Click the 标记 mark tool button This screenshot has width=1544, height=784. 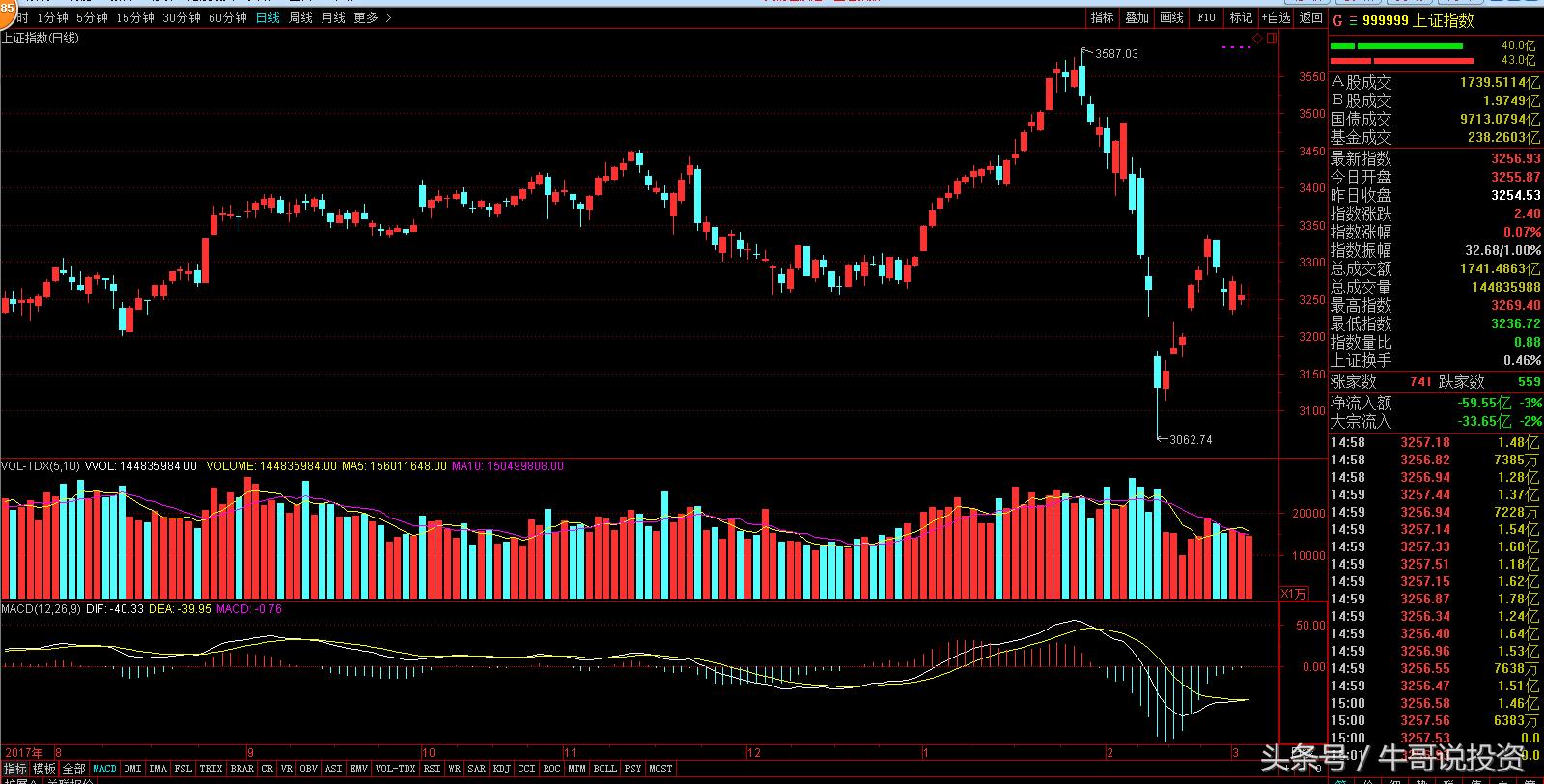tap(1241, 17)
